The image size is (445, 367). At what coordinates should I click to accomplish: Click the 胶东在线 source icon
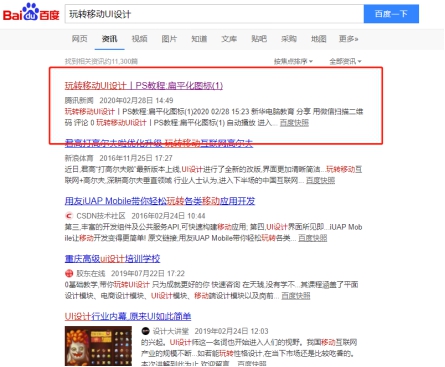69,274
